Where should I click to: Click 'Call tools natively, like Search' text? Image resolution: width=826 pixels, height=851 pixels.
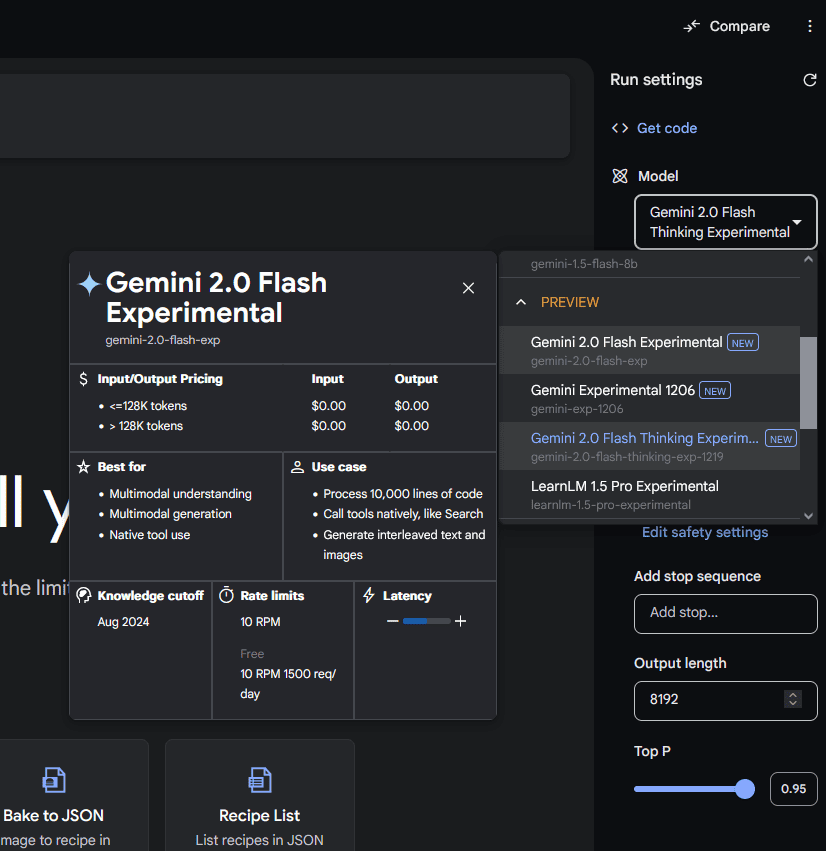point(403,514)
